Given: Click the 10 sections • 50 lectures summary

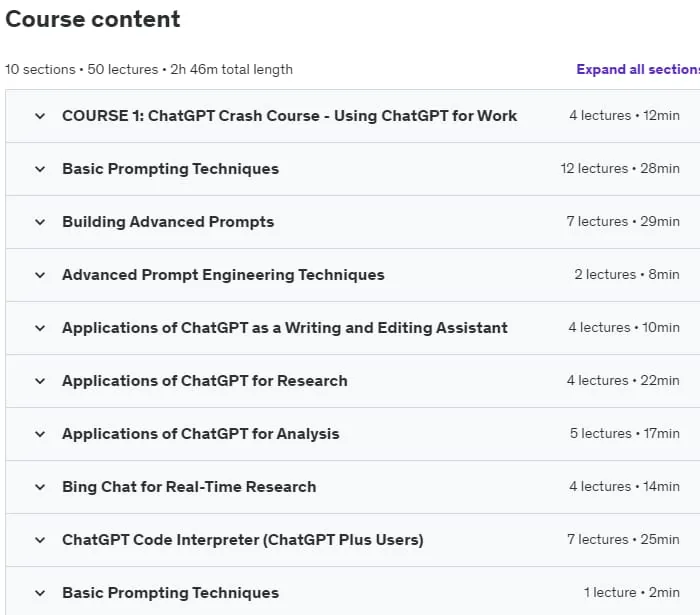Looking at the screenshot, I should point(149,69).
